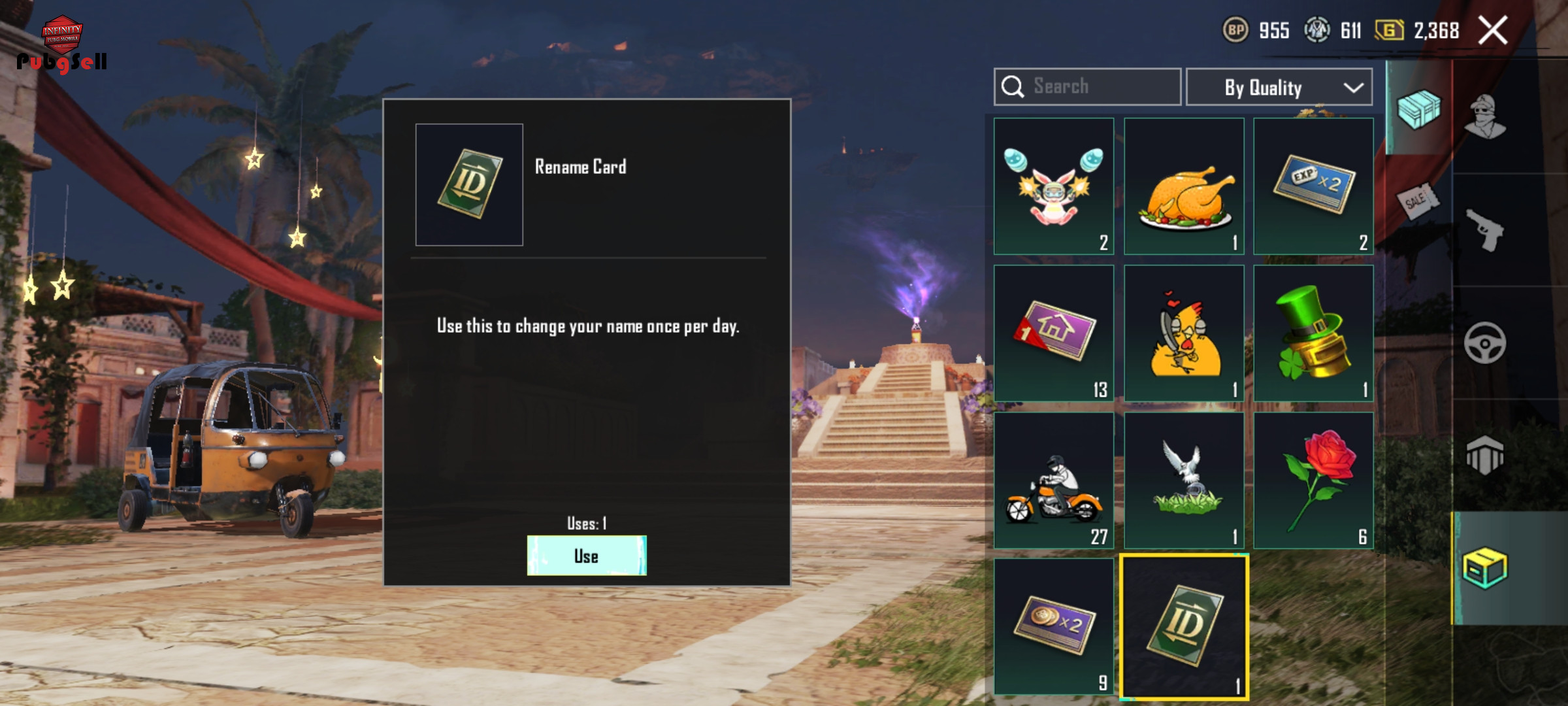
Task: Click the inventory Search field
Action: (1087, 87)
